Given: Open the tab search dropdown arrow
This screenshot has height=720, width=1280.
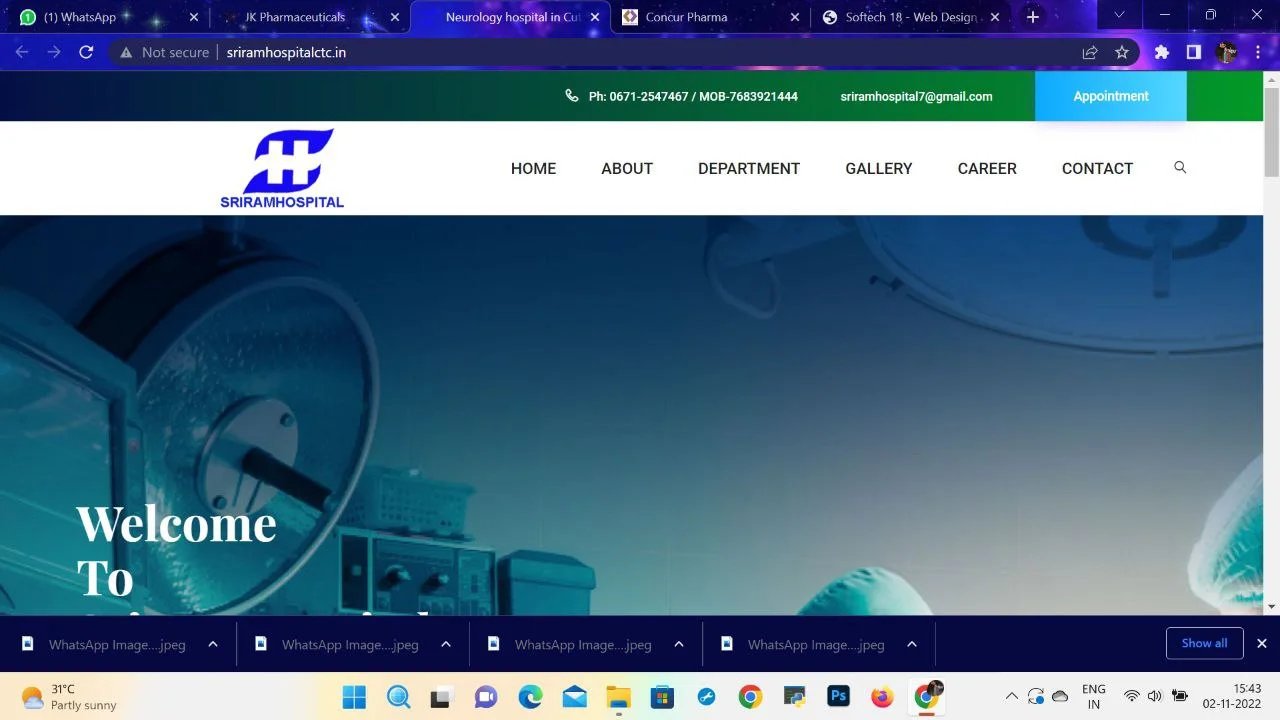Looking at the screenshot, I should click(x=1119, y=15).
